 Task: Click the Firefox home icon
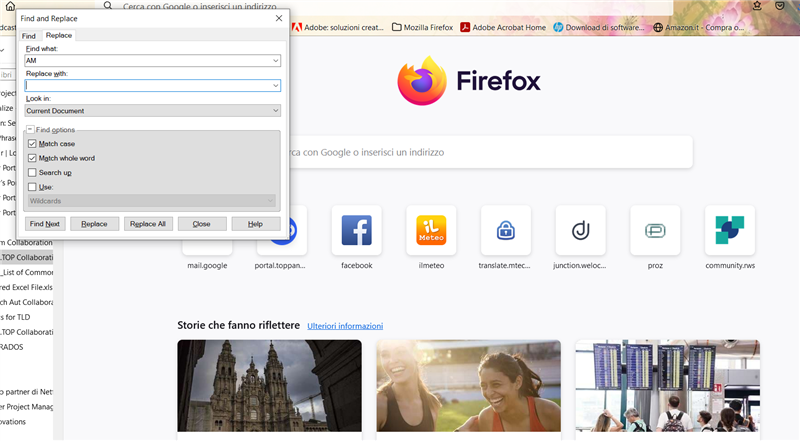click(10, 6)
